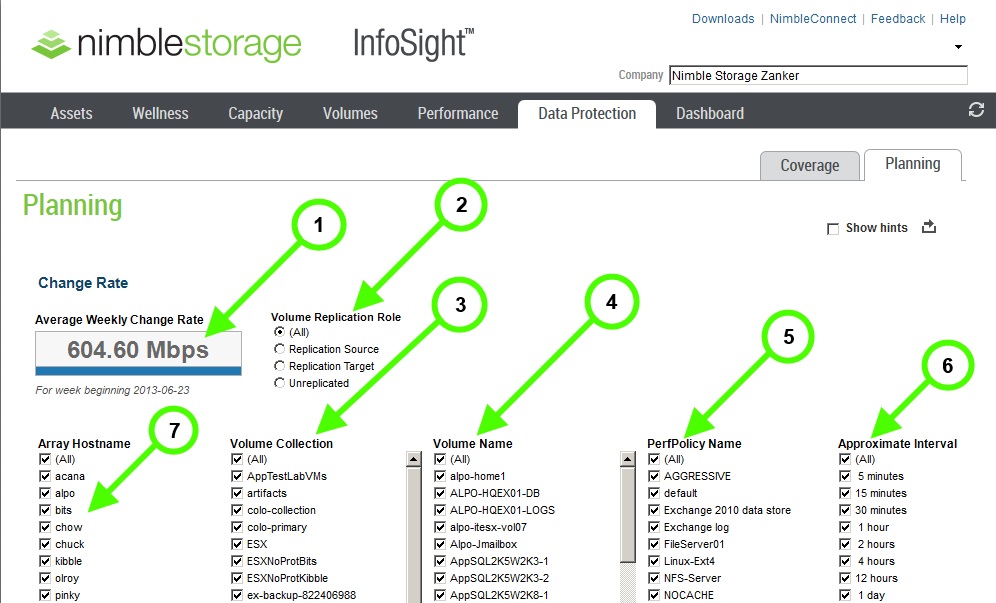Viewport: 996px width, 603px height.
Task: Switch to the Coverage tab
Action: coord(809,165)
